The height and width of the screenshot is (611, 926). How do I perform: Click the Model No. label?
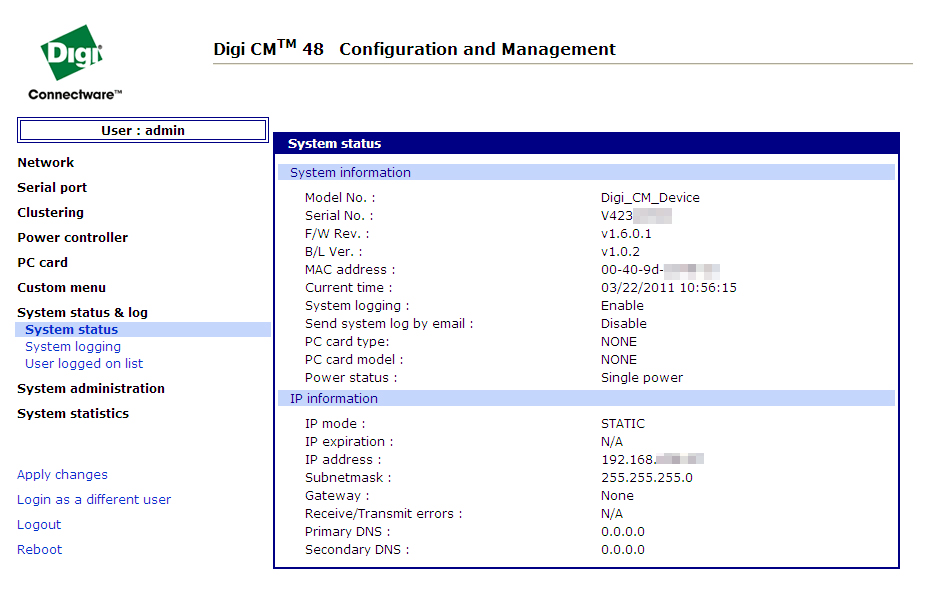pos(340,198)
